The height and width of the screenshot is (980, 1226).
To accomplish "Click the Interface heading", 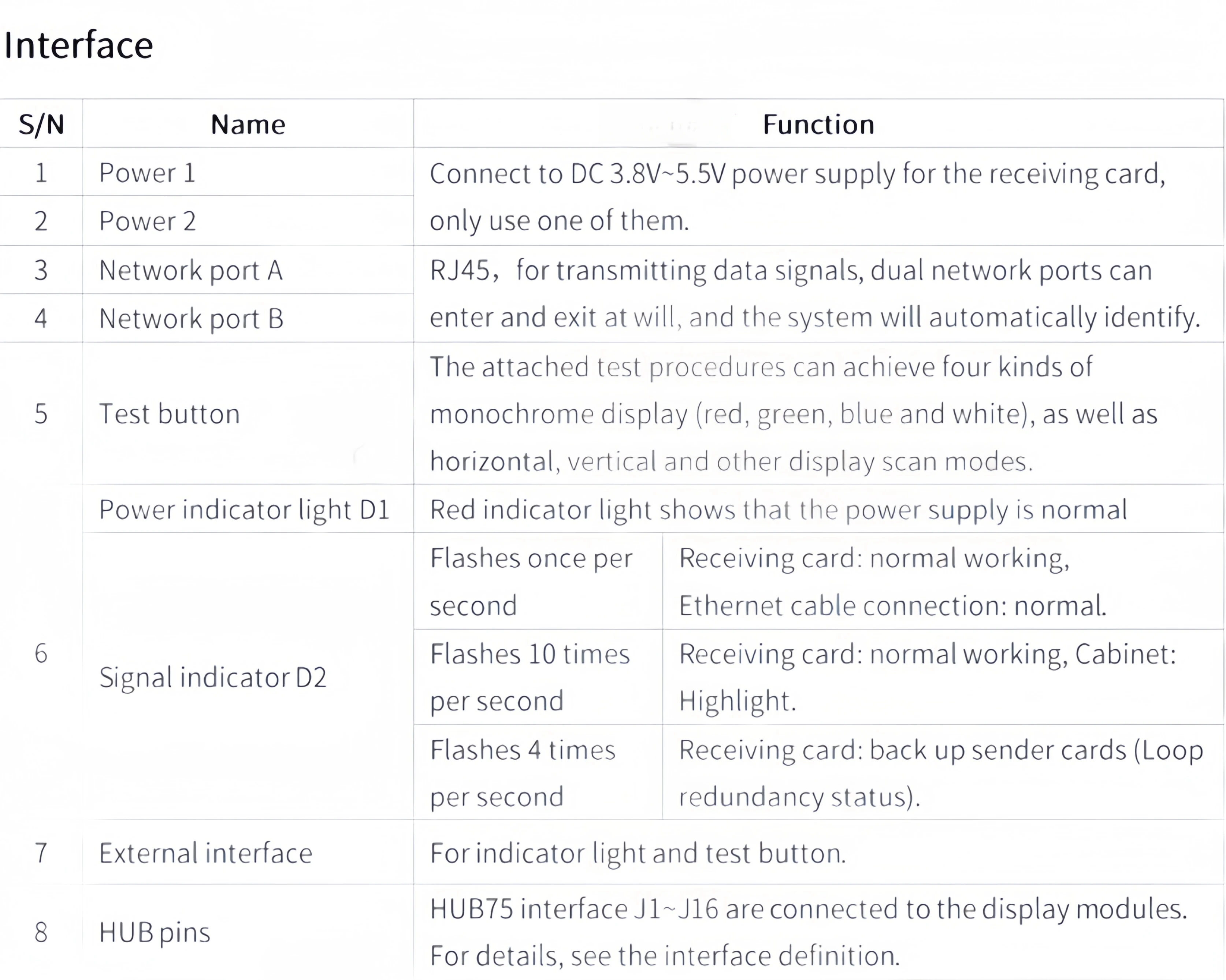I will [x=78, y=45].
